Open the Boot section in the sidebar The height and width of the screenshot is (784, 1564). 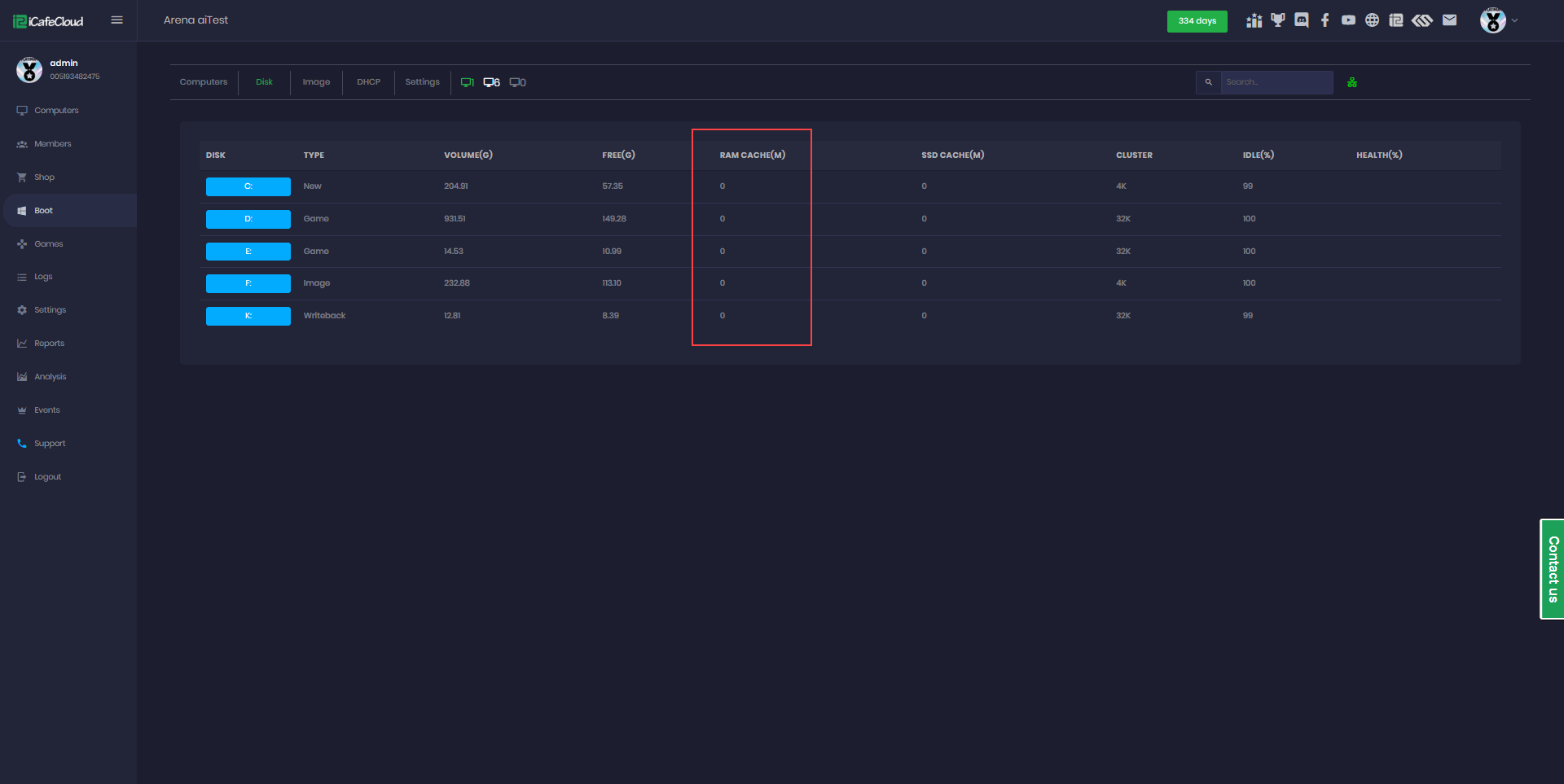(x=45, y=210)
